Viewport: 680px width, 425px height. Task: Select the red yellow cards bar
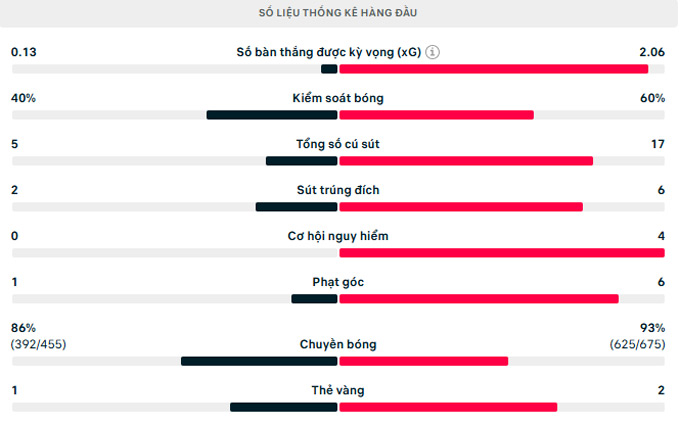(x=448, y=407)
